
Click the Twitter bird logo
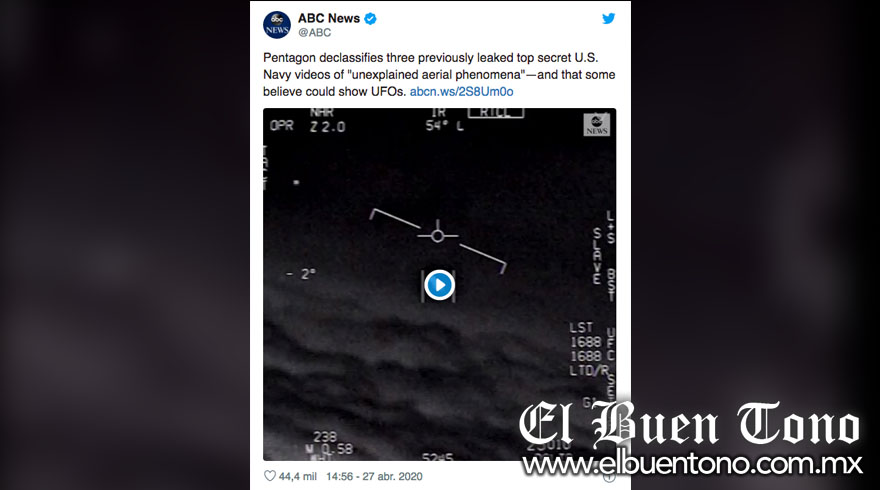[x=608, y=19]
